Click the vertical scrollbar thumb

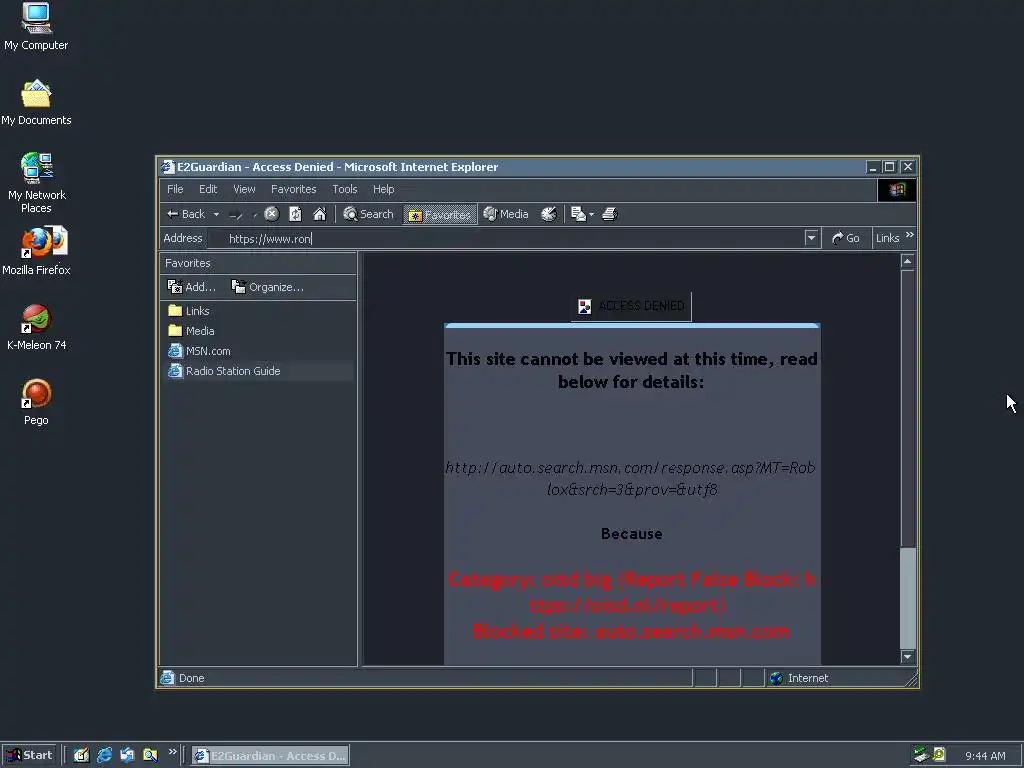click(907, 598)
